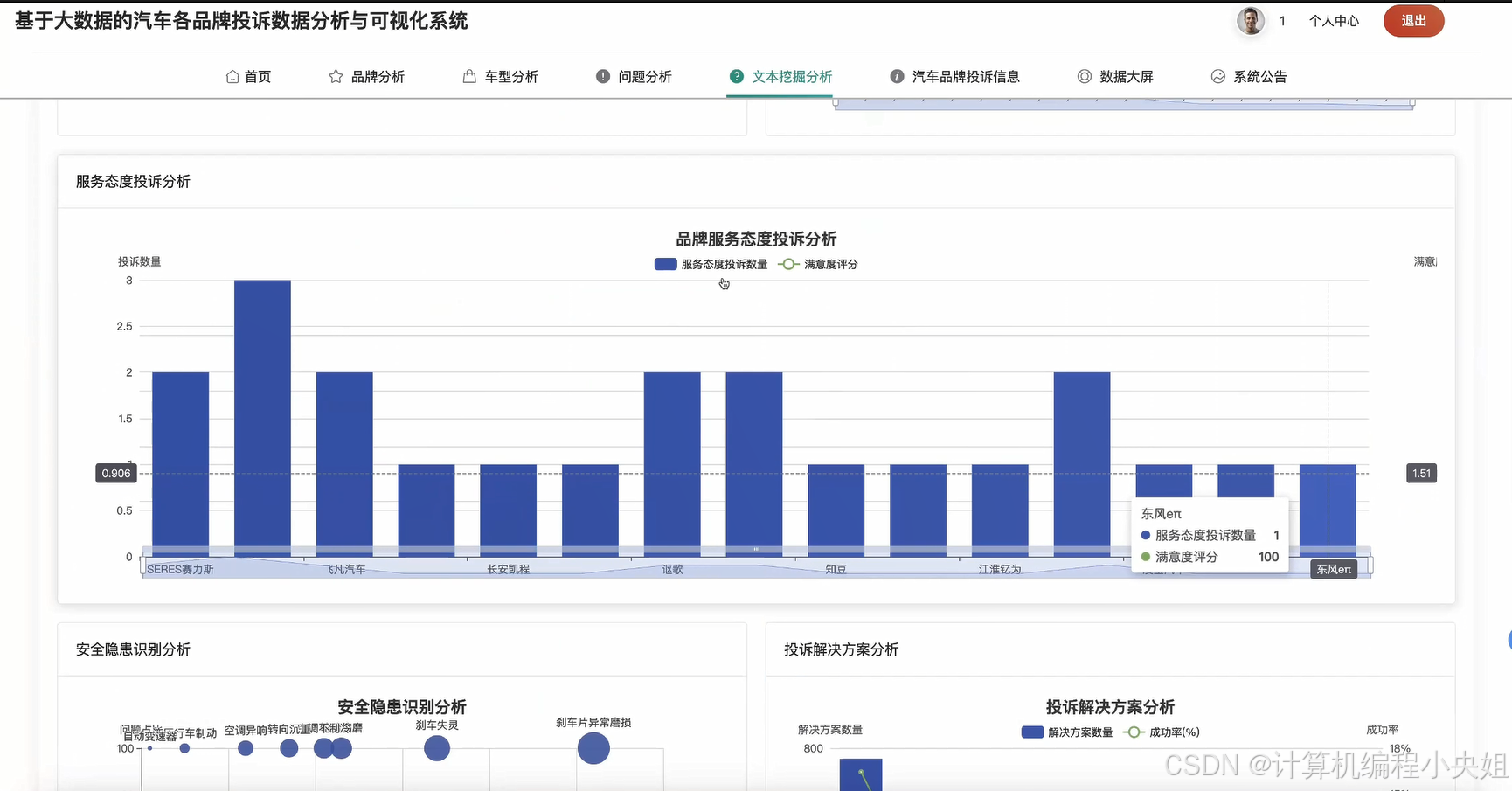Click the bold 投诉解决方案分析 chart title
This screenshot has width=1512, height=791.
click(1110, 707)
